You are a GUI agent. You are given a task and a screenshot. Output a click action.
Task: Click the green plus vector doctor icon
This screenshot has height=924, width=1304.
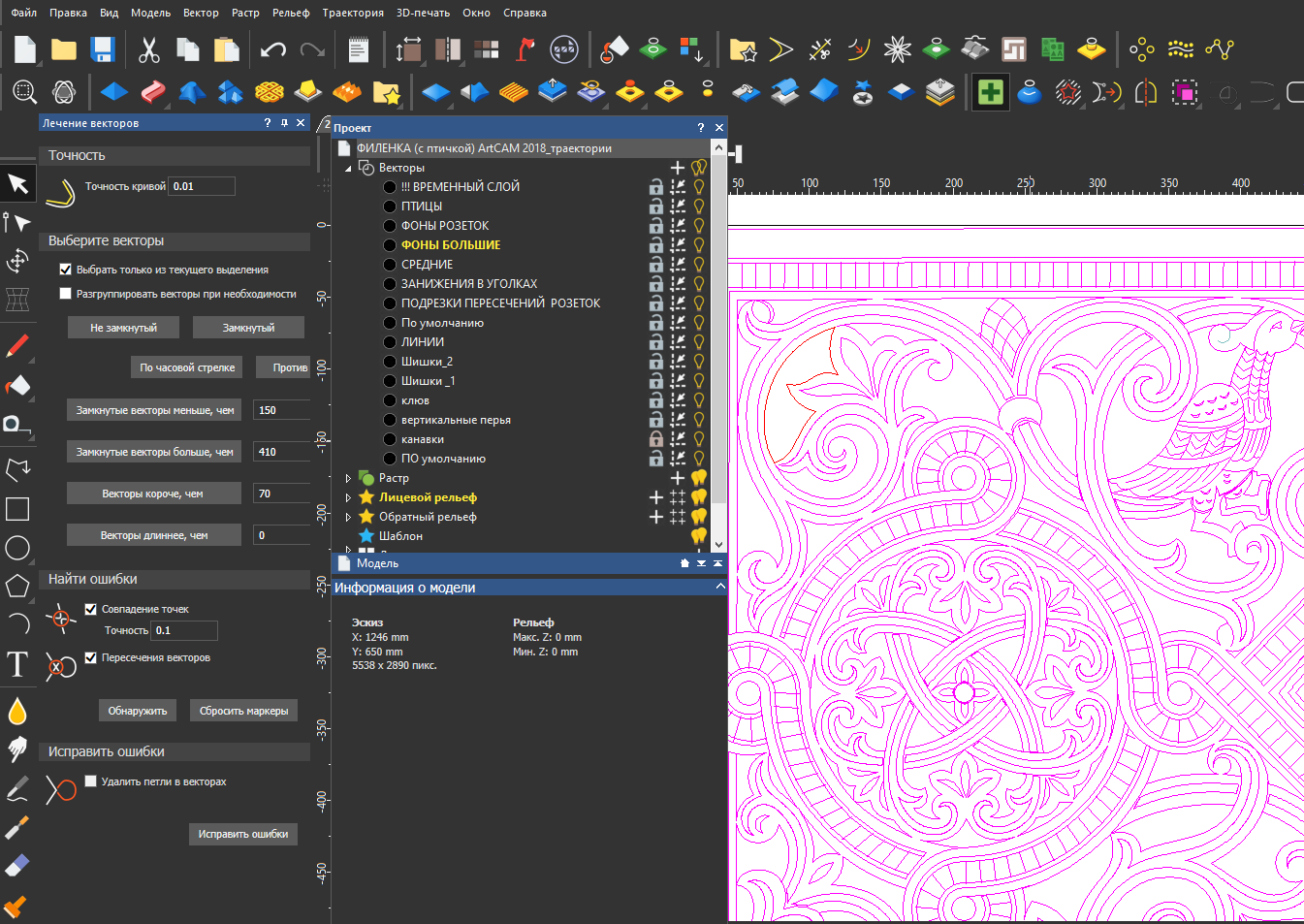pyautogui.click(x=991, y=92)
